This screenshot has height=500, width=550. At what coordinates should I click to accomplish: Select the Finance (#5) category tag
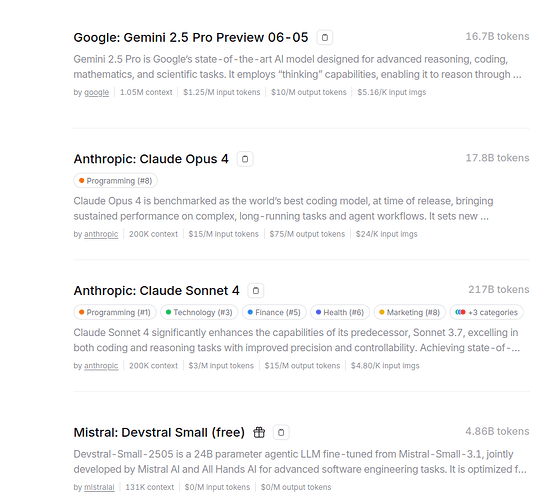[274, 312]
